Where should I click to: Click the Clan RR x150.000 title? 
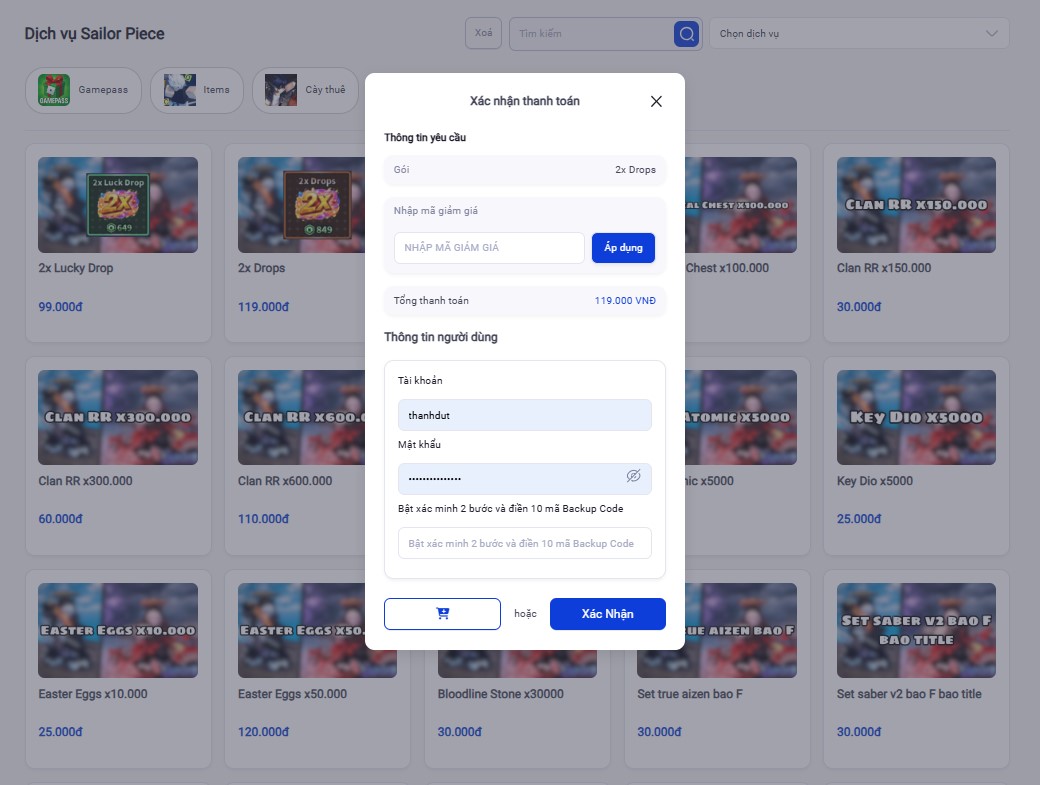(883, 268)
